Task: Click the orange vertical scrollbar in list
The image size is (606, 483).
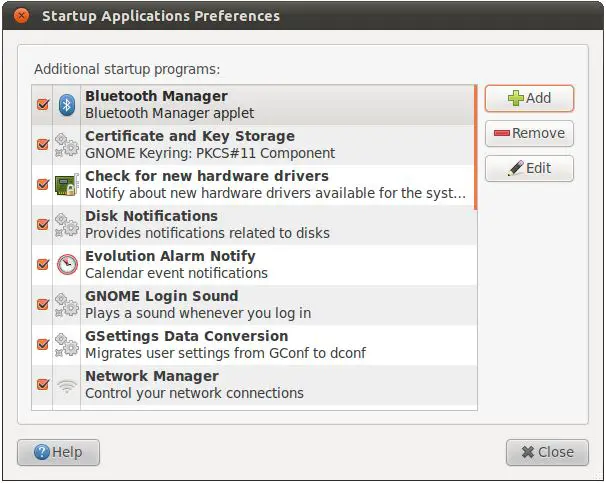Action: coord(475,148)
